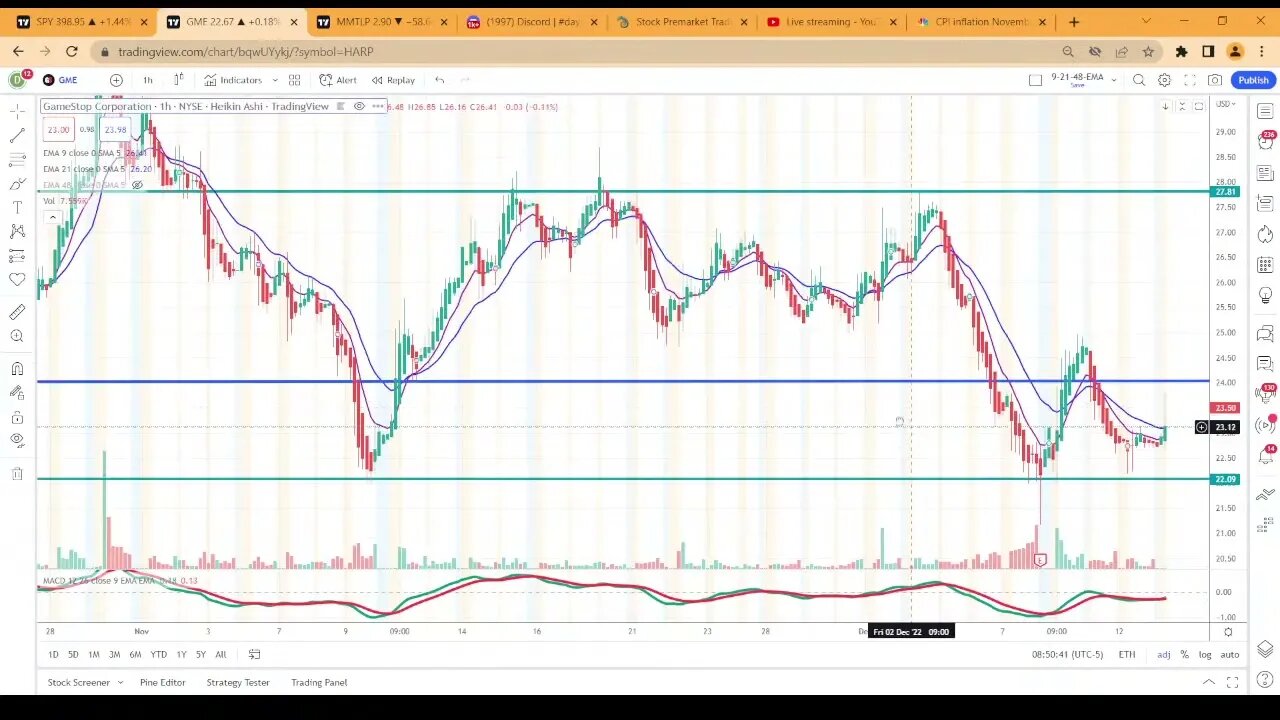Open the ideas lightbulb panel
The width and height of the screenshot is (1280, 720).
1265,297
